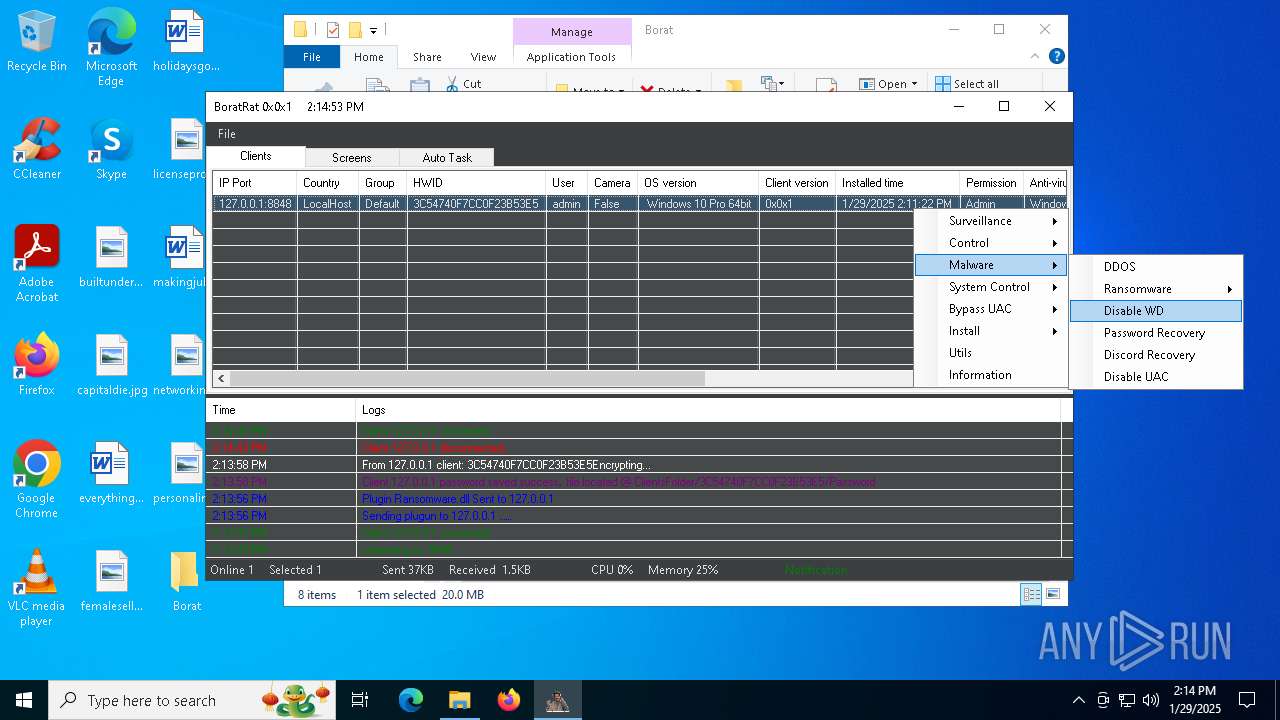Open the Quick Access Toolbar dropdown arrow
The image size is (1280, 720).
[x=374, y=30]
